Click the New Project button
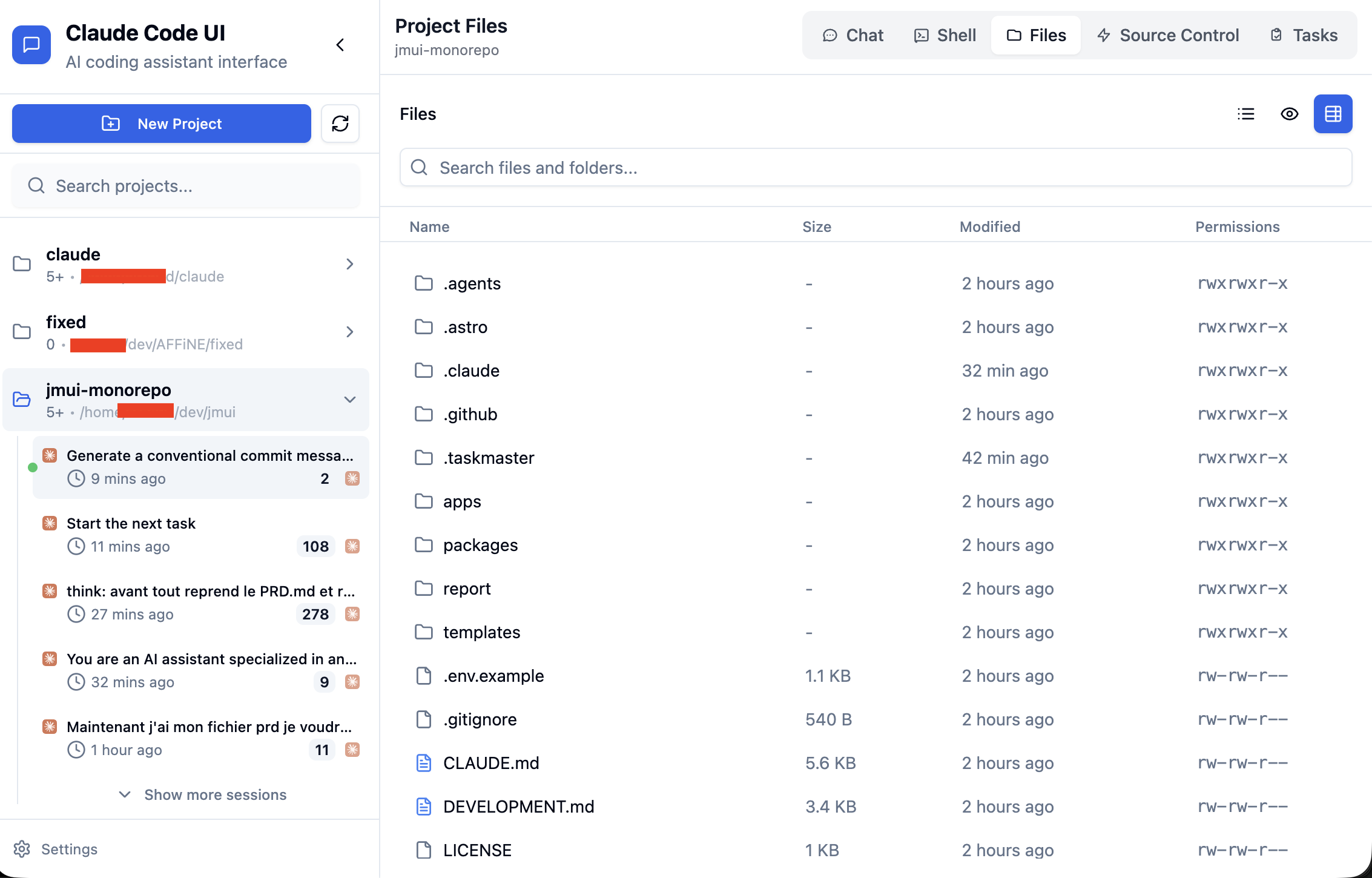 [162, 124]
